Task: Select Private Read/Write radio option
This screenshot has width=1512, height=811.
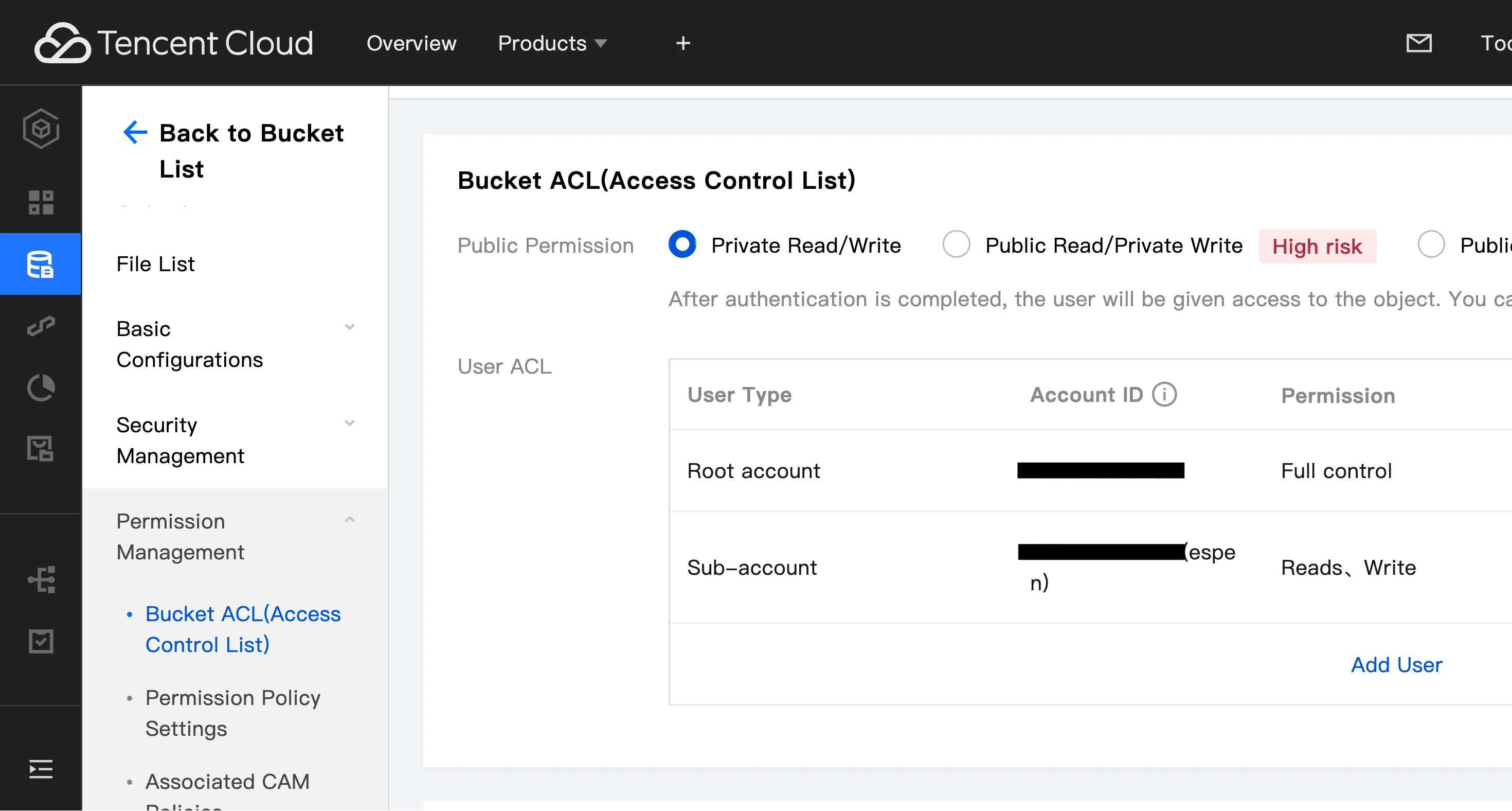Action: (x=682, y=244)
